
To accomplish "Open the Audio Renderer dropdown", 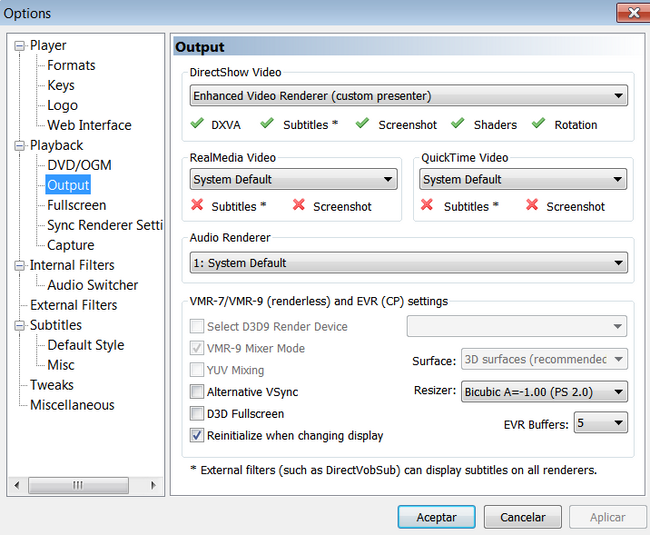I will tap(408, 263).
